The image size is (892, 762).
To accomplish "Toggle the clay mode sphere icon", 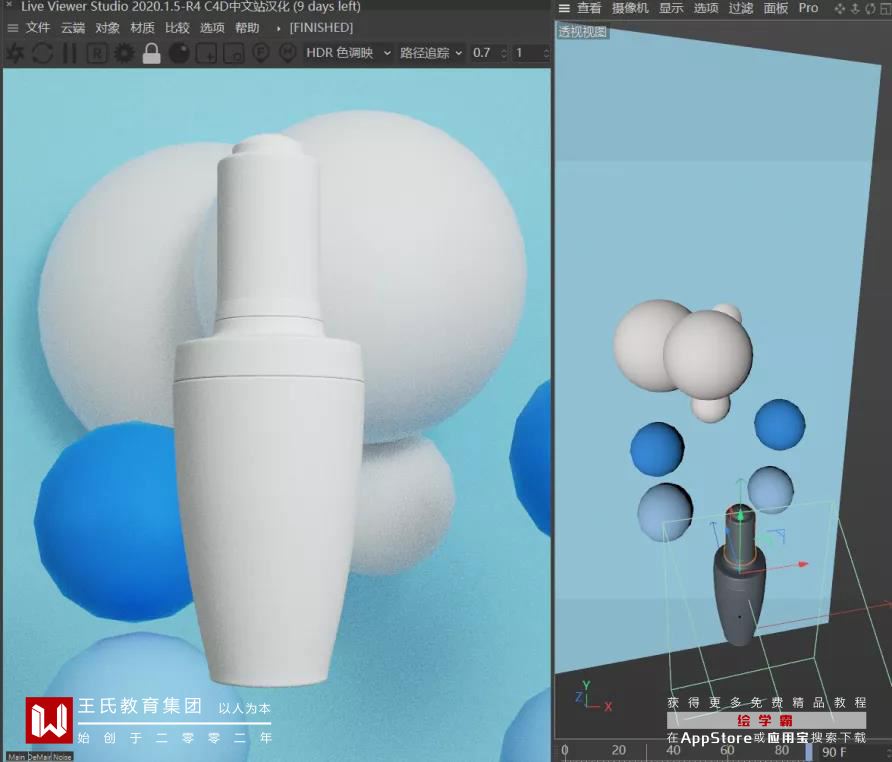I will (x=180, y=53).
